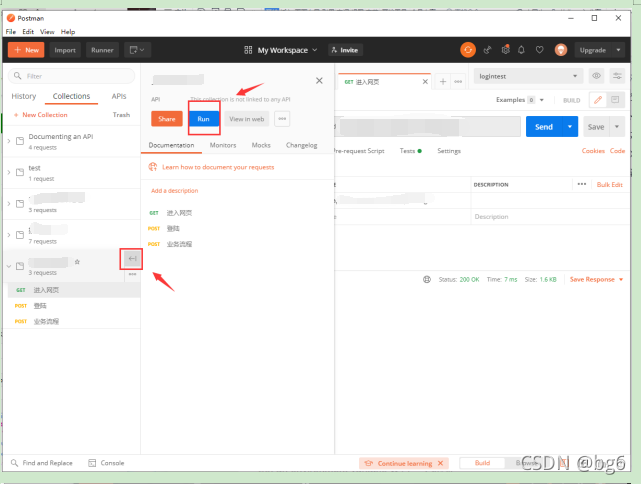Viewport: 641px width, 484px height.
Task: Open the Upgrade dropdown arrow
Action: click(618, 50)
